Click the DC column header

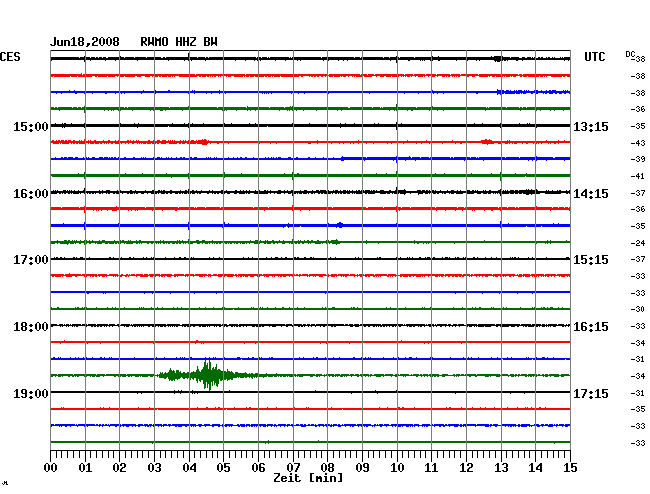tap(630, 54)
